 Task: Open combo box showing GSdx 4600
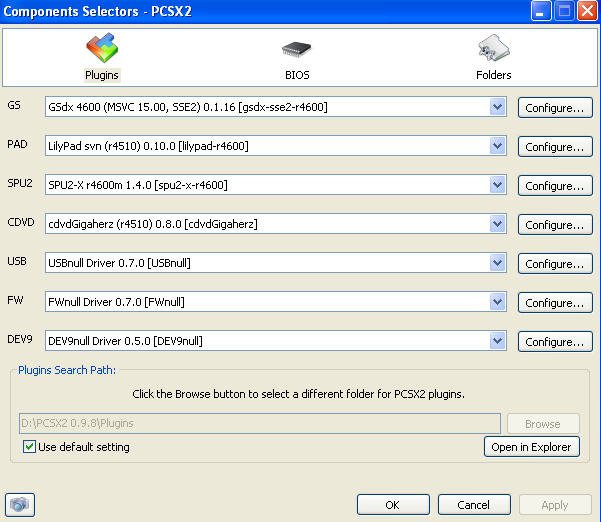click(x=276, y=107)
